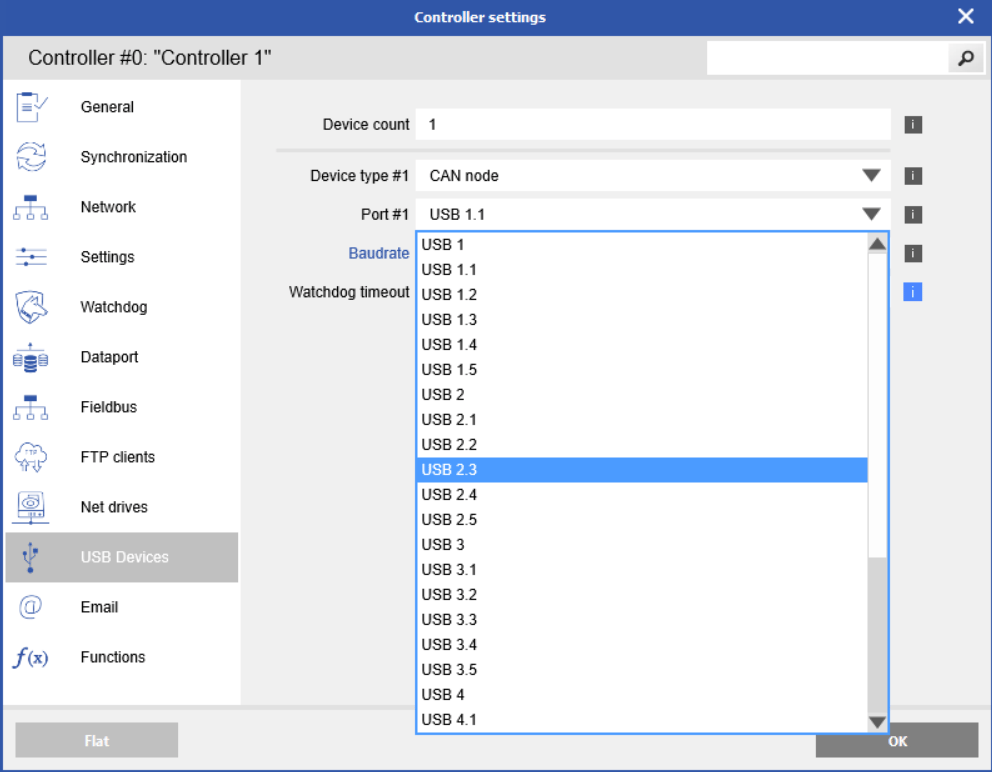992x772 pixels.
Task: Click the FTP clients cloud icon
Action: (x=31, y=457)
